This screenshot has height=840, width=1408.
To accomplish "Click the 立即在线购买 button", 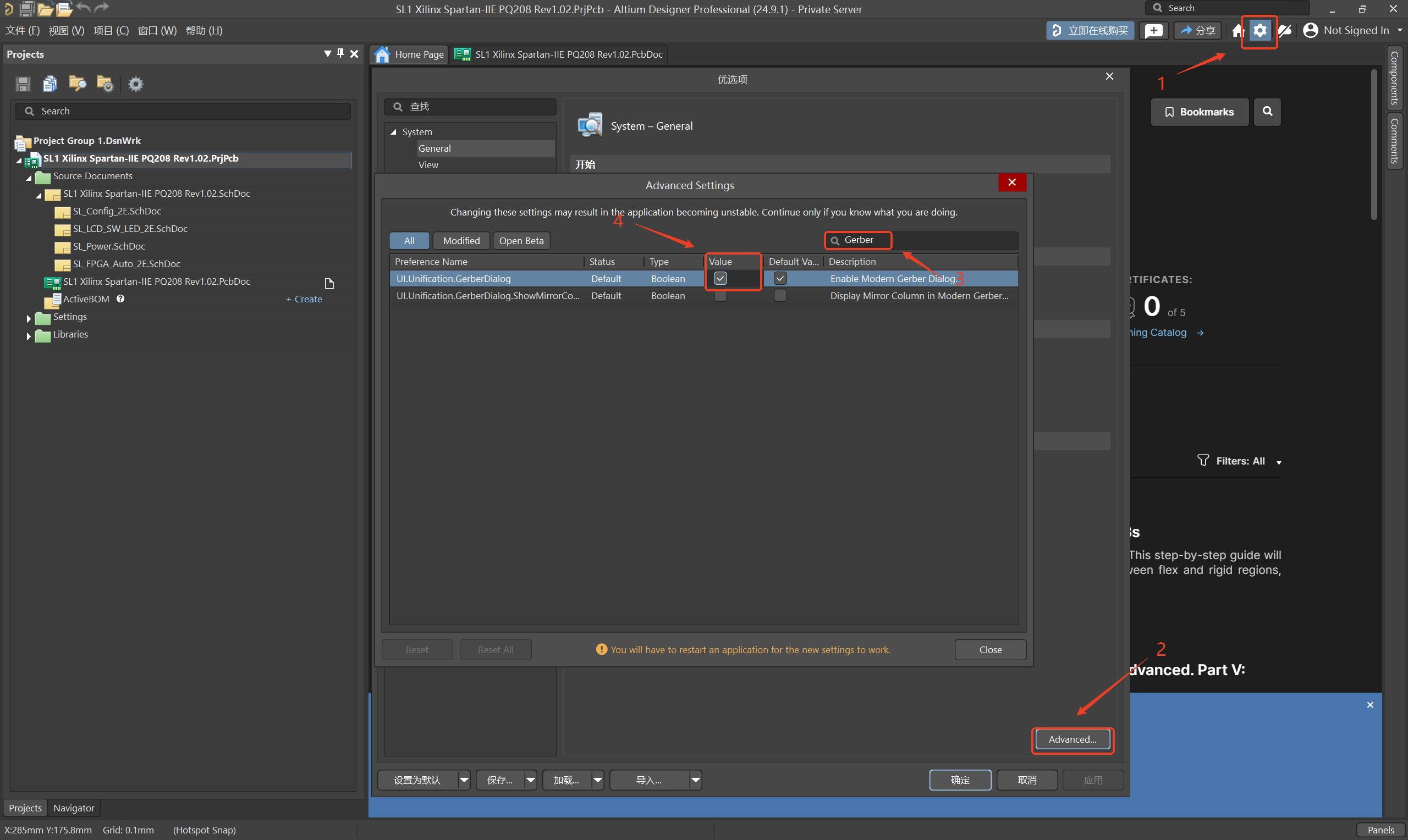I will click(x=1090, y=31).
